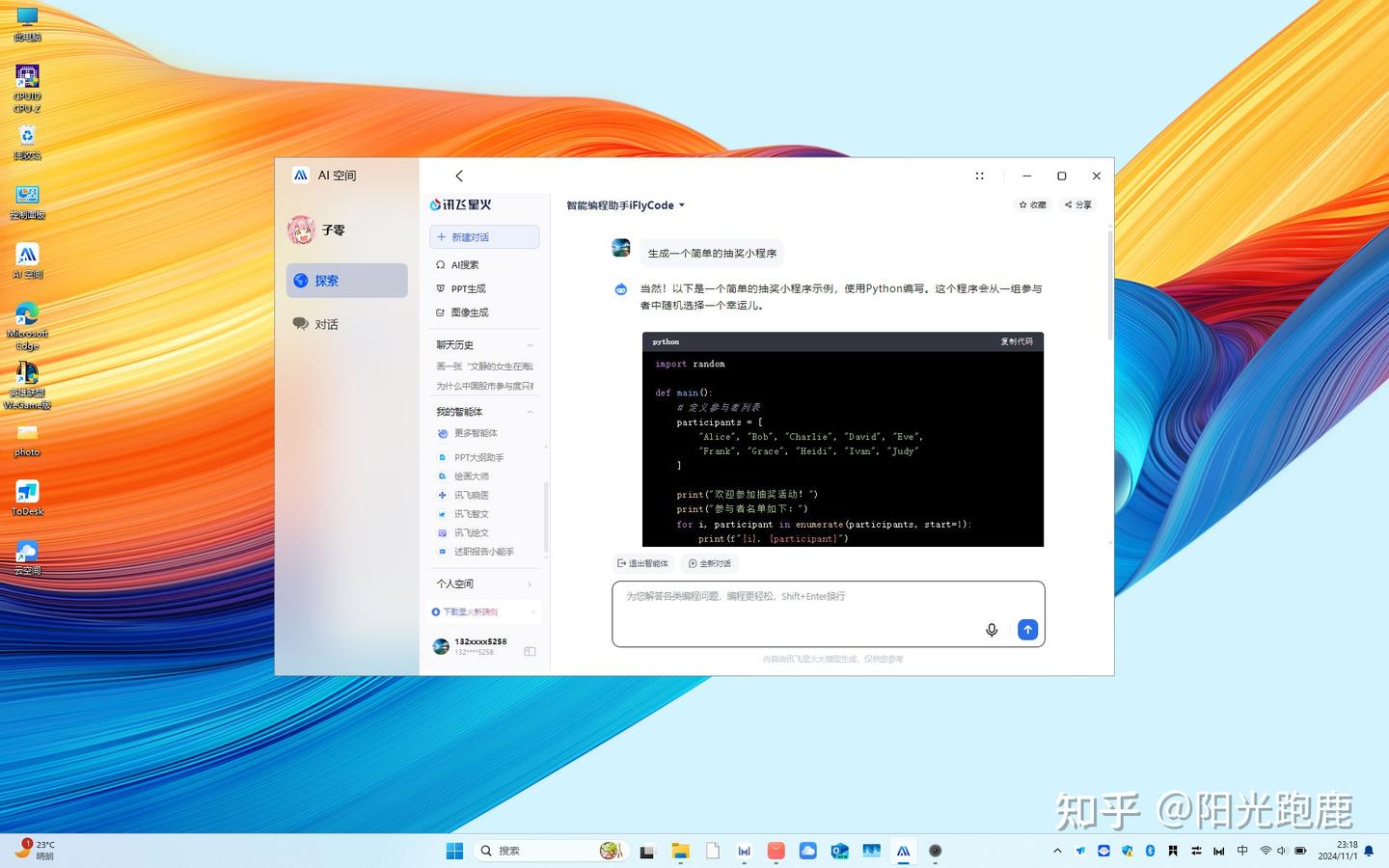Select the 讯飞绘文 agent
The width and height of the screenshot is (1389, 868).
click(463, 532)
